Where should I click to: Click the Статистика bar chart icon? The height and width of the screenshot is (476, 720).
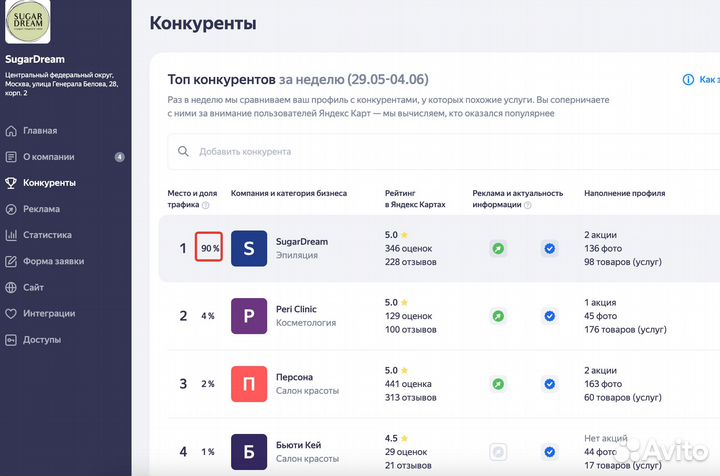click(11, 235)
